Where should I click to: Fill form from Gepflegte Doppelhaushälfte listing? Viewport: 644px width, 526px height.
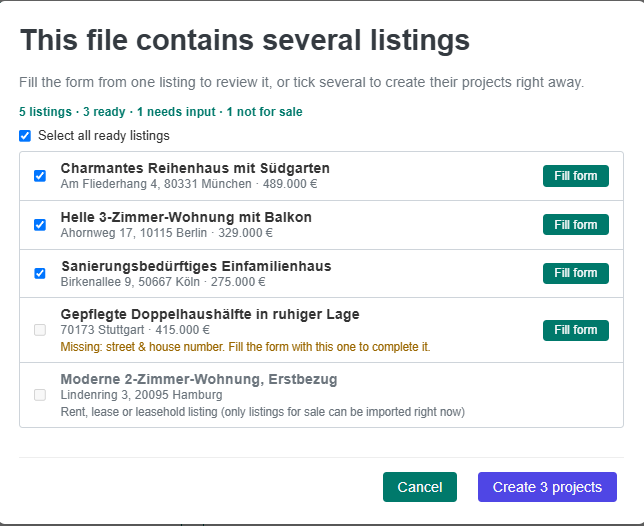(575, 330)
